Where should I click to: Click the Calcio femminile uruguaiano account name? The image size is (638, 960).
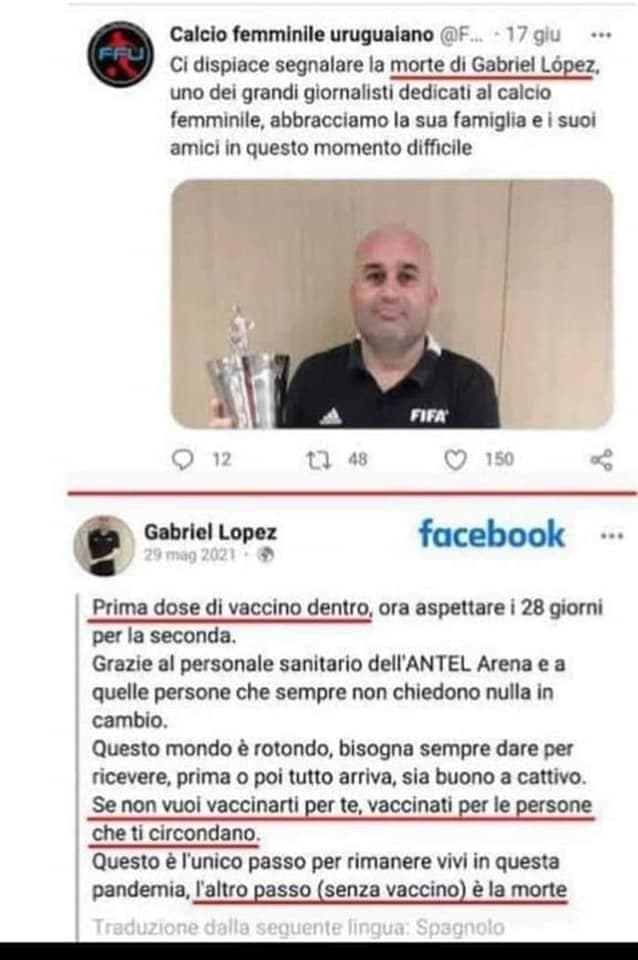pos(301,35)
